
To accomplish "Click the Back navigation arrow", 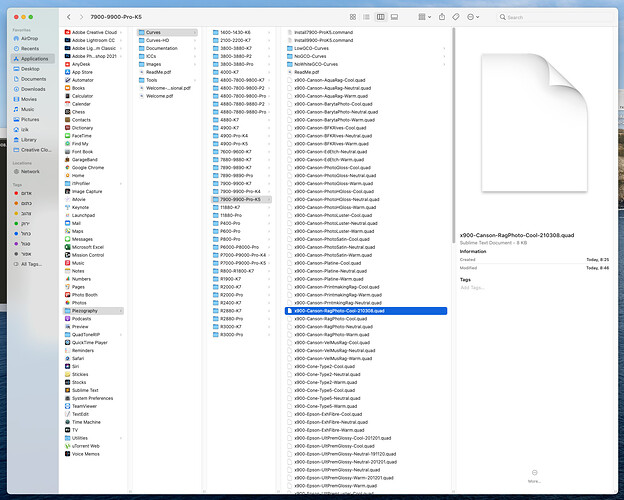I will pos(67,18).
